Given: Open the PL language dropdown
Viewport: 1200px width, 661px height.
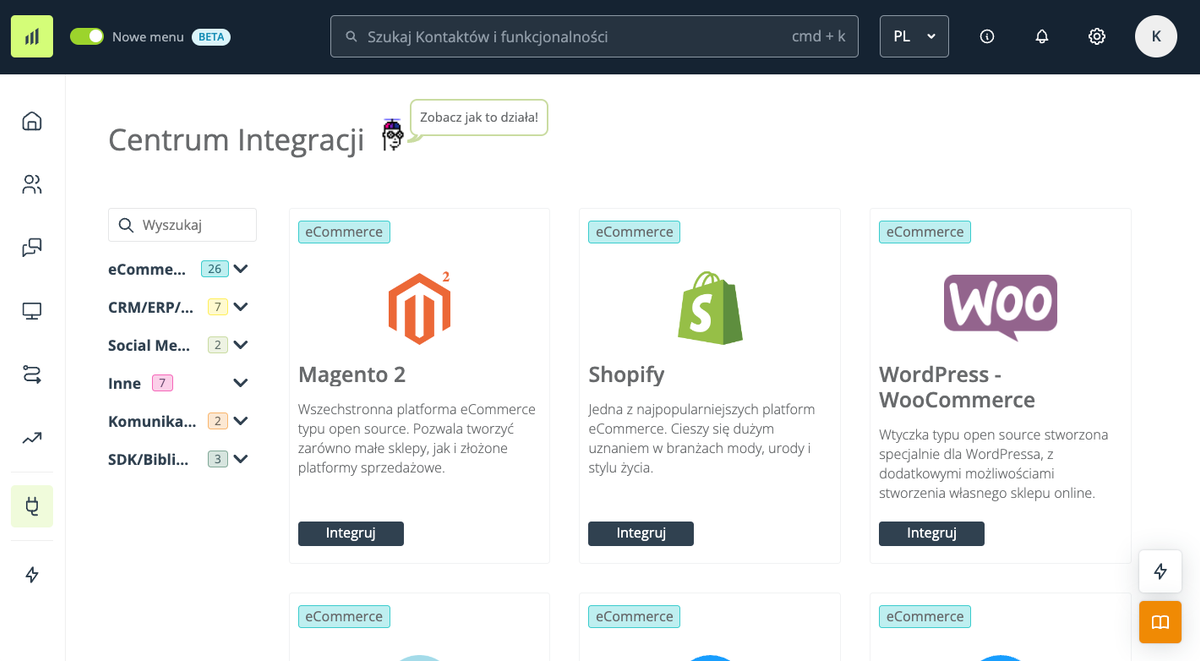Looking at the screenshot, I should [x=914, y=36].
